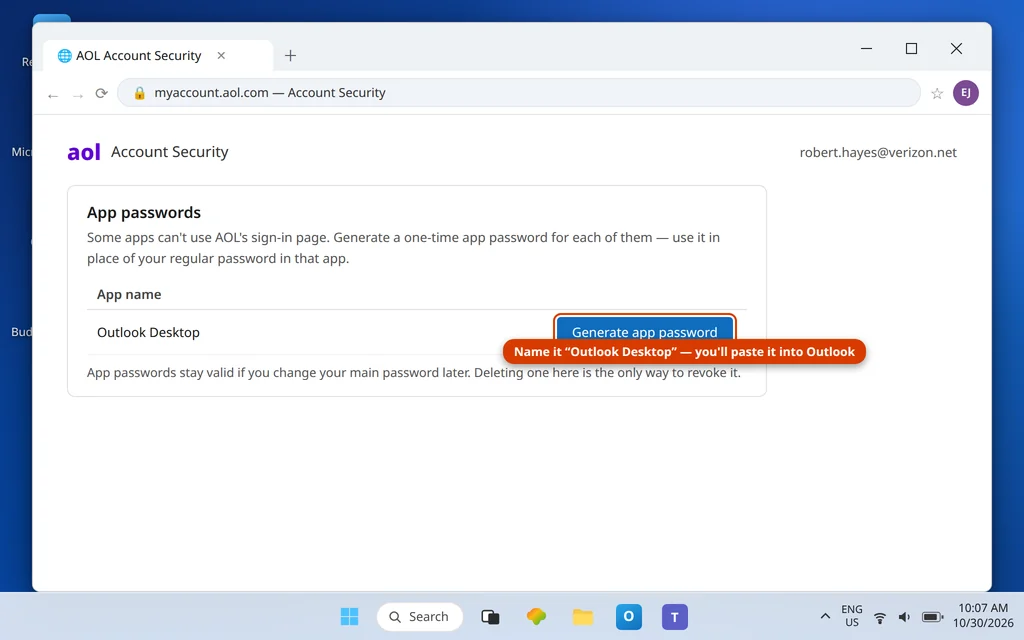Screen dimensions: 1024x640
Task: Show hidden system tray icons
Action: click(x=825, y=616)
